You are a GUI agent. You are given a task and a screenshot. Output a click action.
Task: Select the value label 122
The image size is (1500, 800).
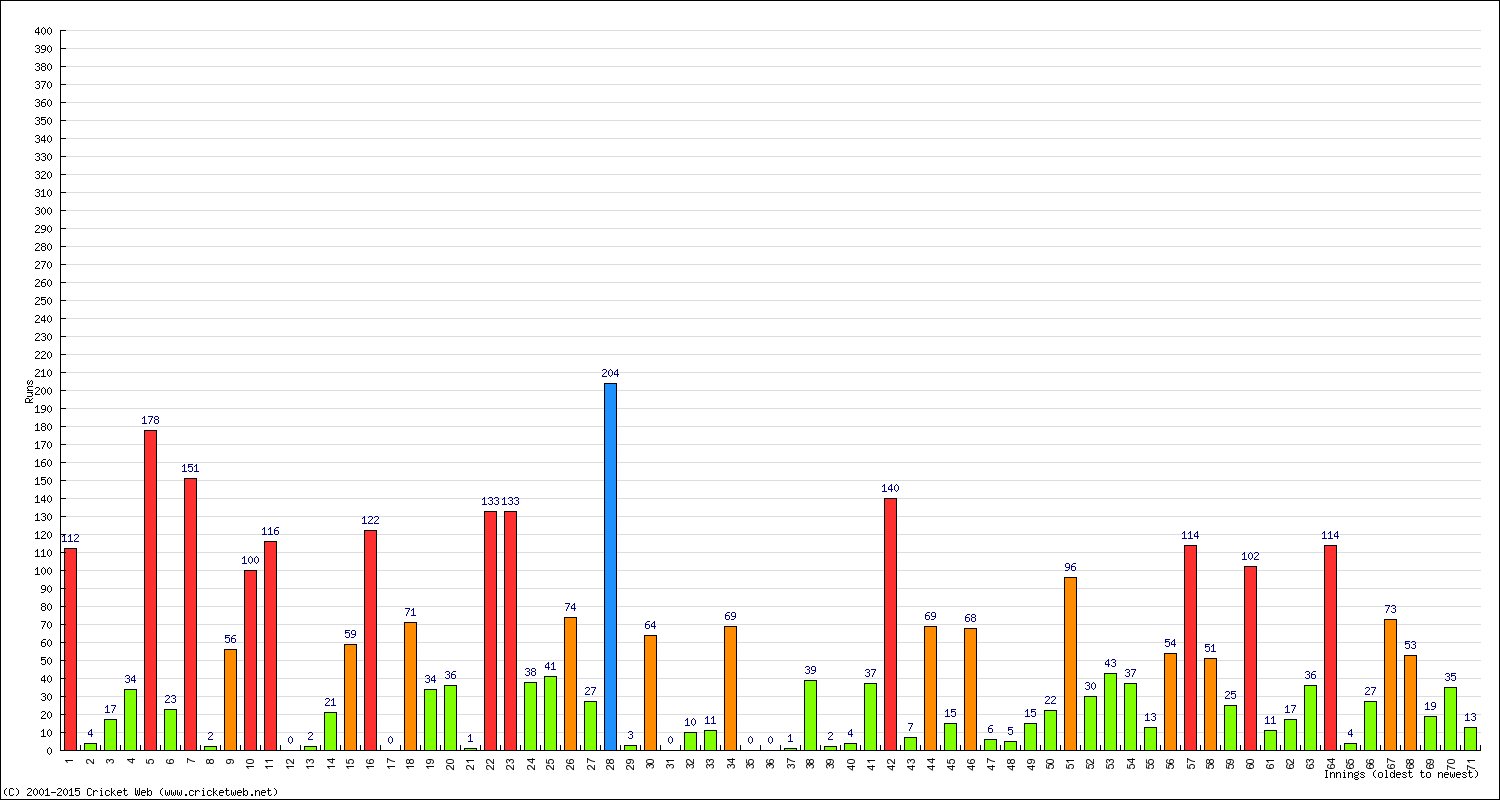click(x=370, y=520)
